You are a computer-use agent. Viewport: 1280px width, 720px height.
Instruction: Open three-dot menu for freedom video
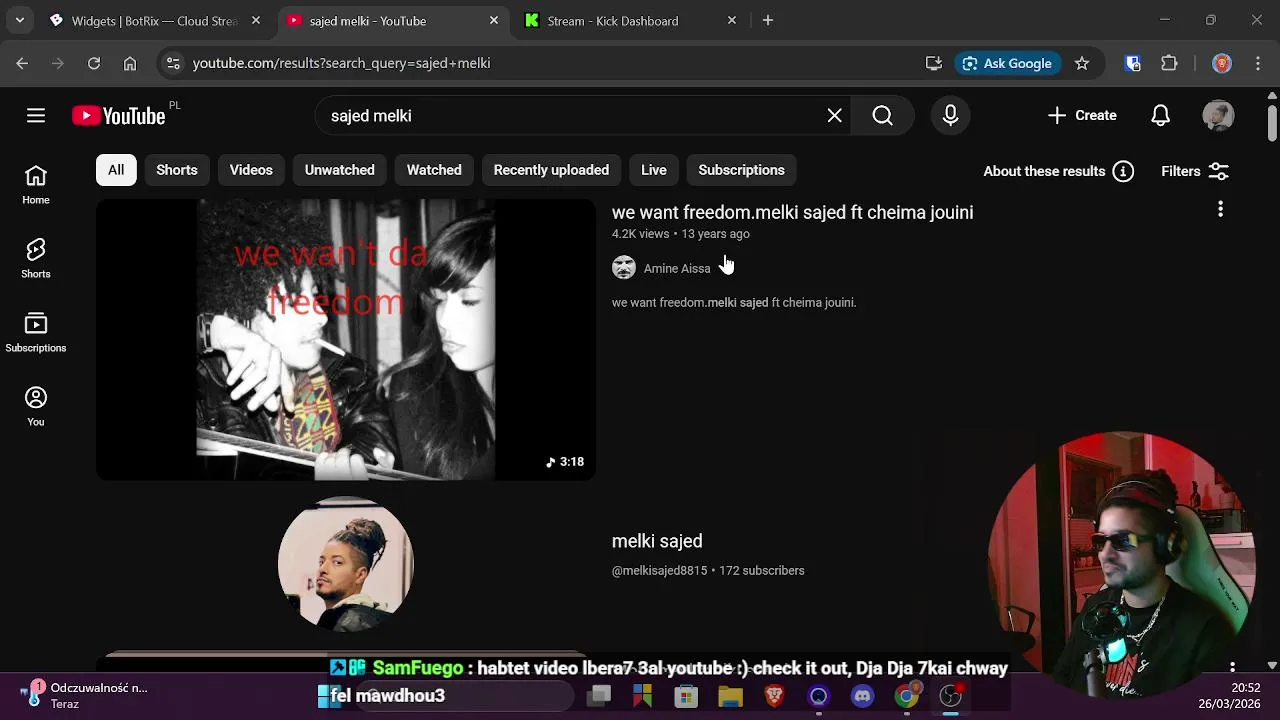pos(1220,209)
